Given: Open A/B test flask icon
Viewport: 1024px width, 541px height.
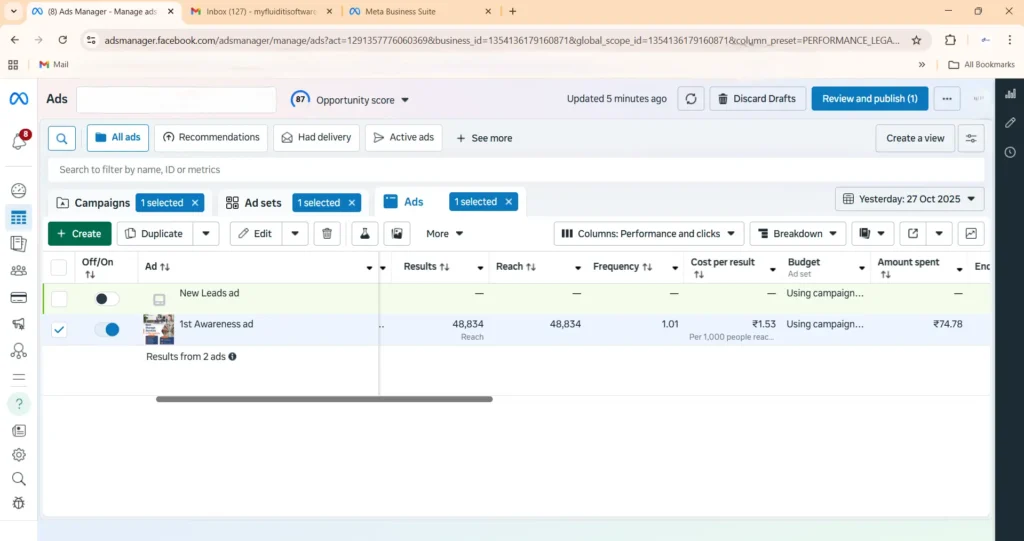Looking at the screenshot, I should (365, 233).
